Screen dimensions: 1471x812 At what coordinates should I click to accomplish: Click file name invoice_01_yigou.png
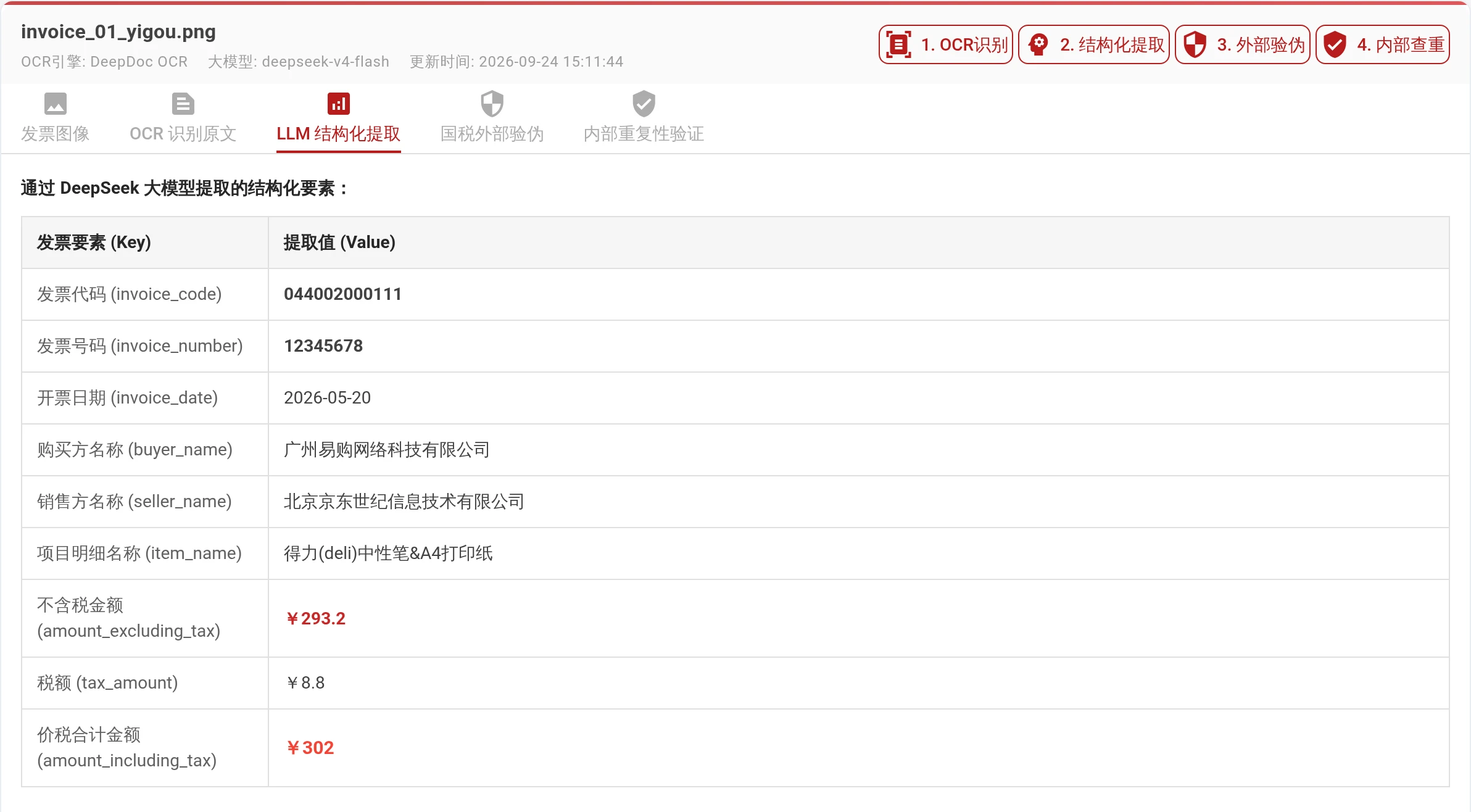coord(118,31)
